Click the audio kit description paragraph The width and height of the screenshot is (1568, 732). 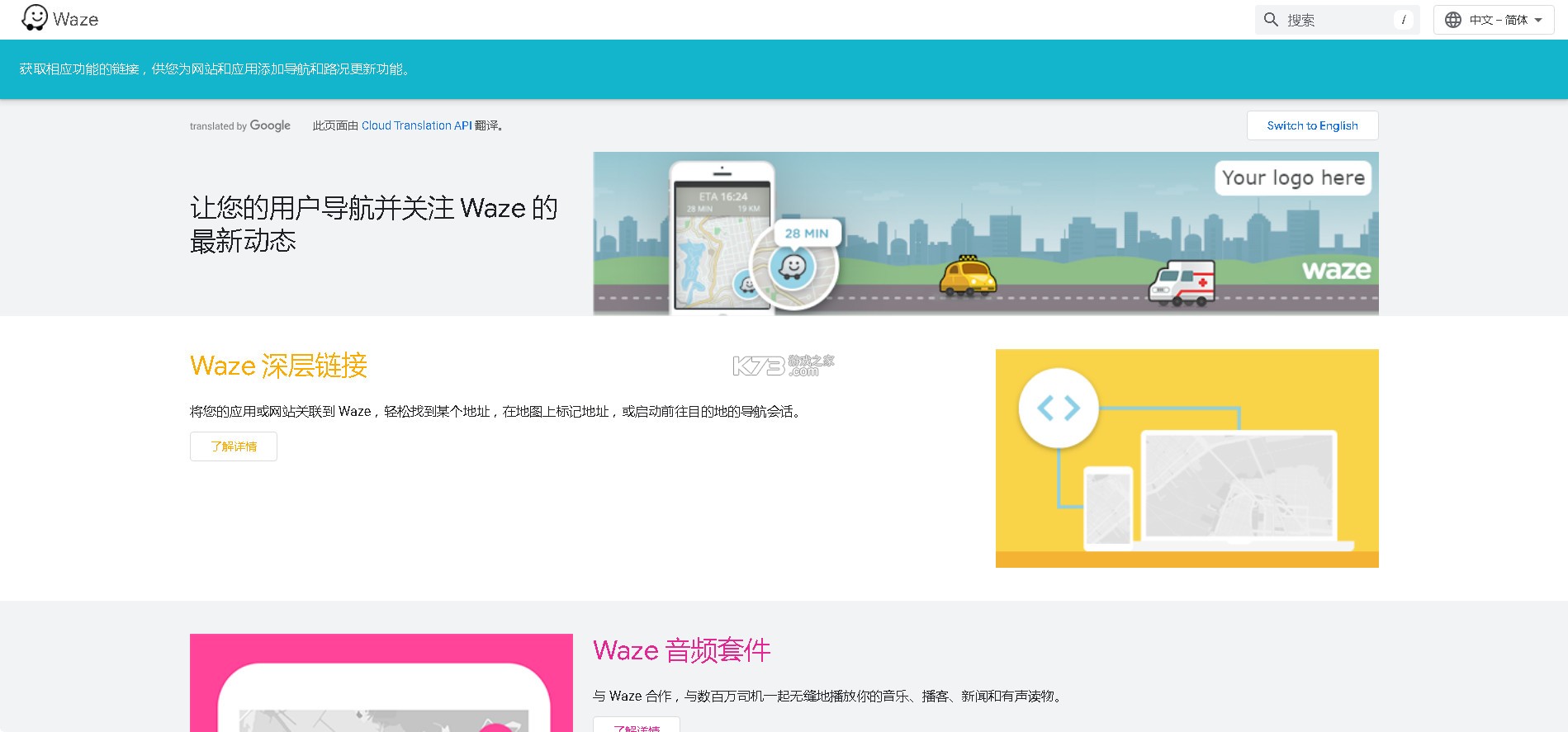point(829,696)
